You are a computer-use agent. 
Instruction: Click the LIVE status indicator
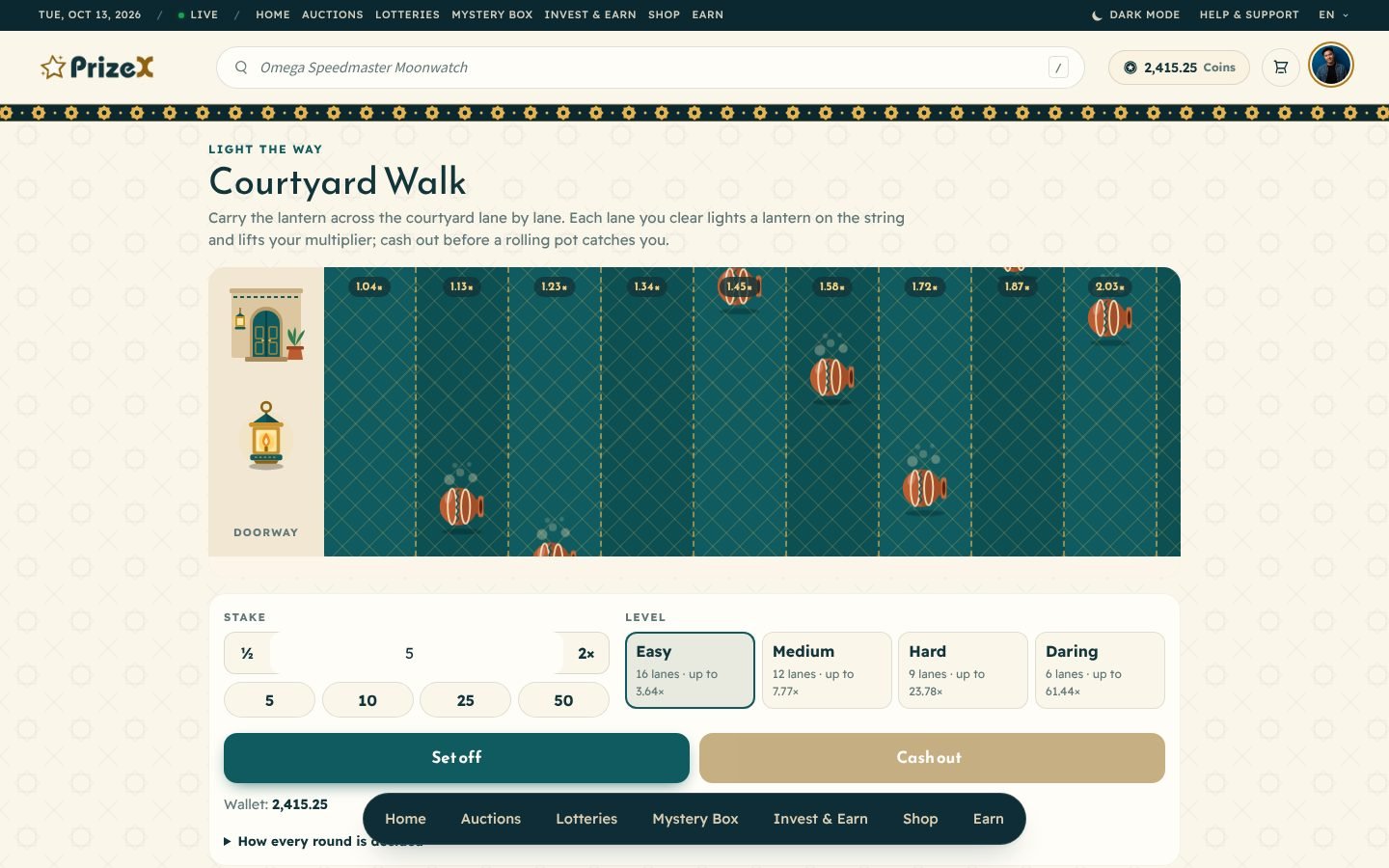[198, 14]
